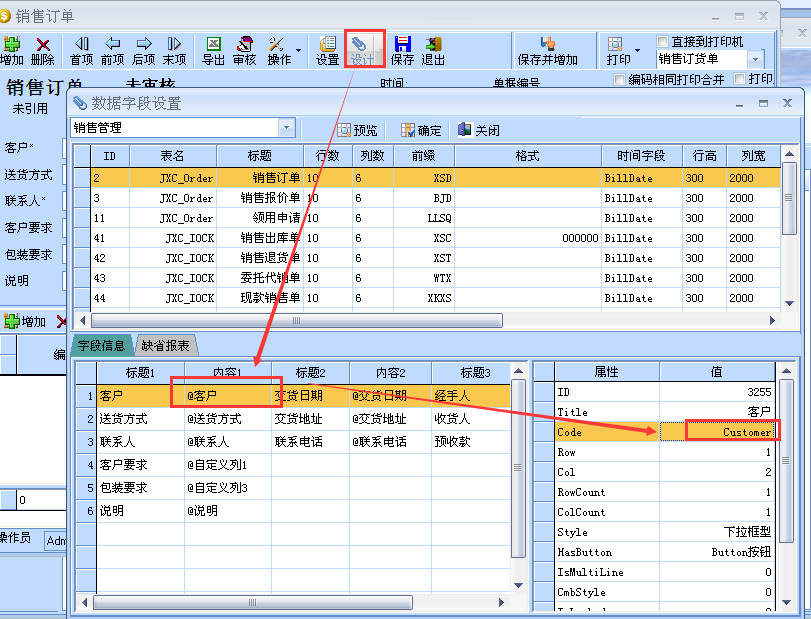Image resolution: width=811 pixels, height=619 pixels.
Task: Click scroll-up arrow of field grid
Action: pyautogui.click(x=518, y=371)
